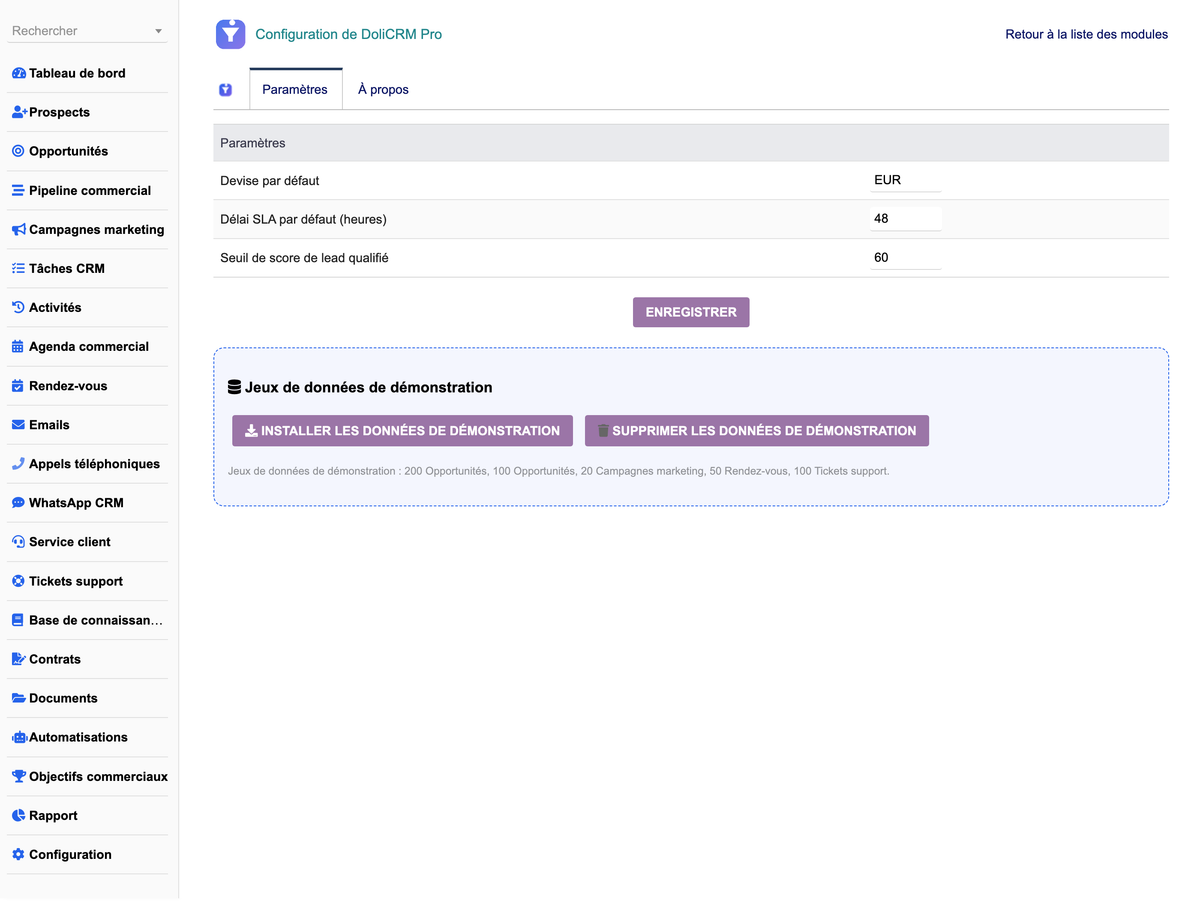Focus the Devise par défaut field

tap(905, 180)
